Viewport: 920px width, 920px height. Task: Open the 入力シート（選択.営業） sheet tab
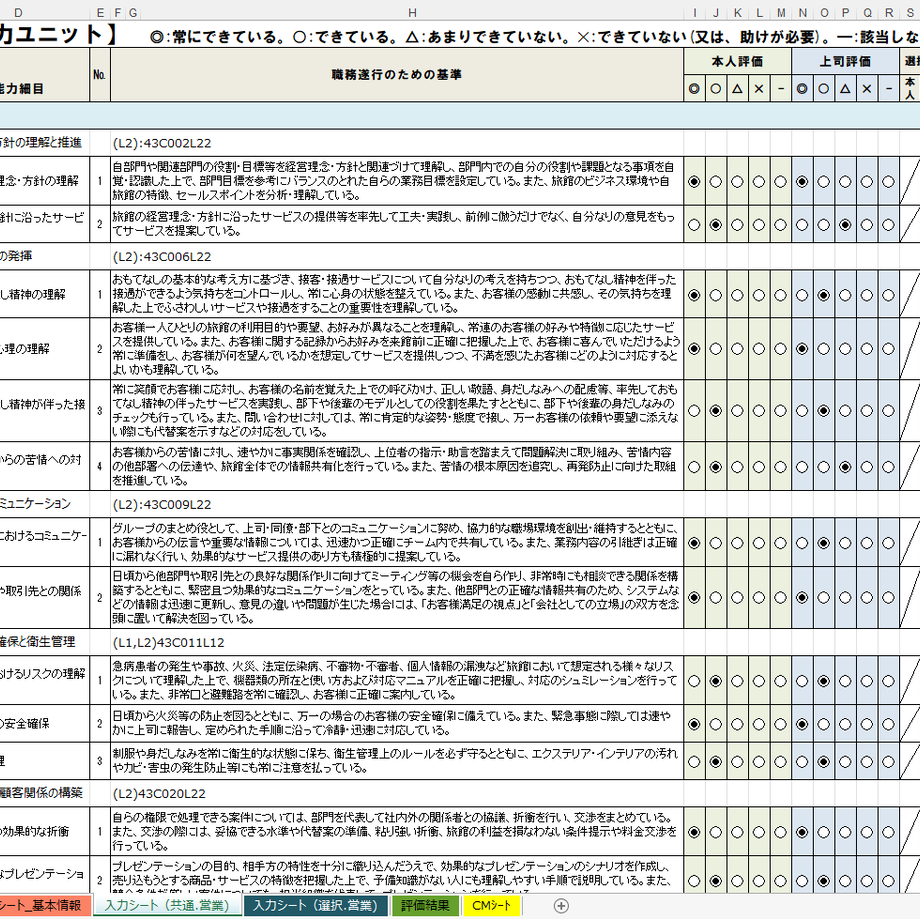pos(315,905)
